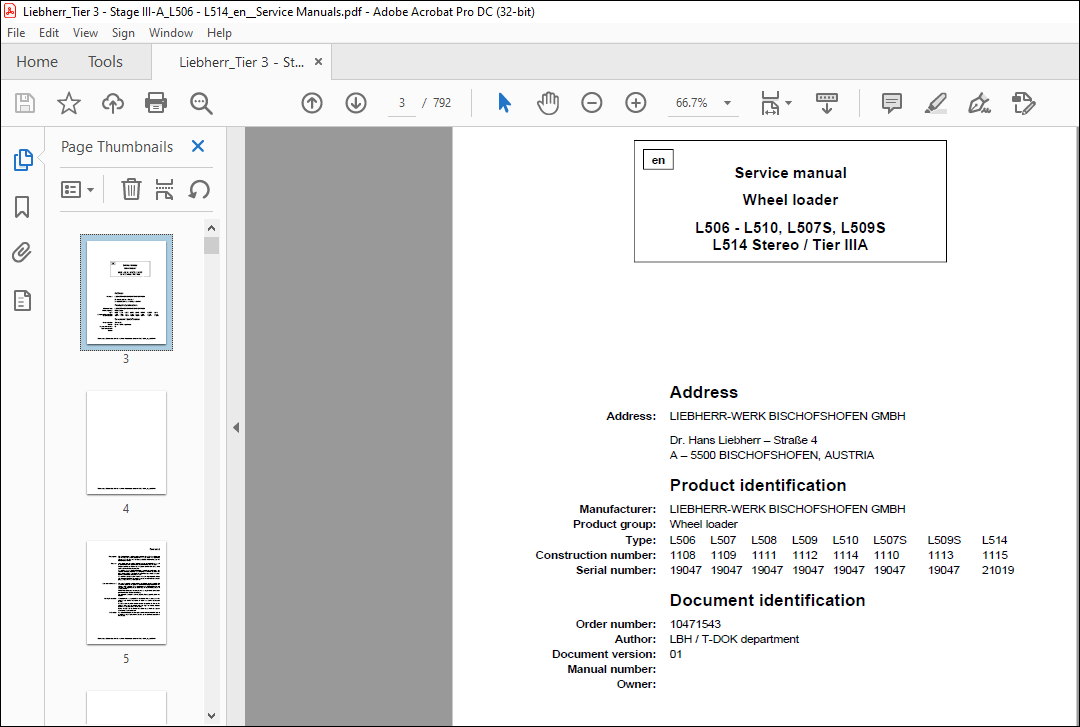Viewport: 1080px width, 727px height.
Task: Print the file with the printer icon
Action: tap(156, 103)
